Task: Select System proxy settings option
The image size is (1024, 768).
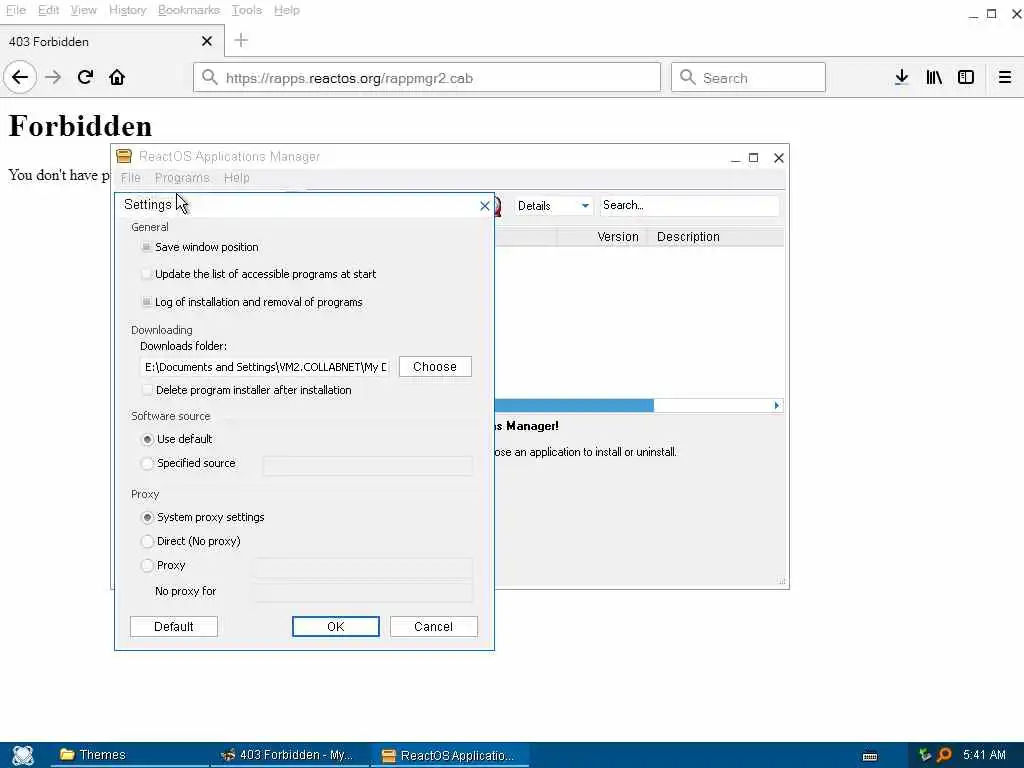Action: [x=148, y=517]
